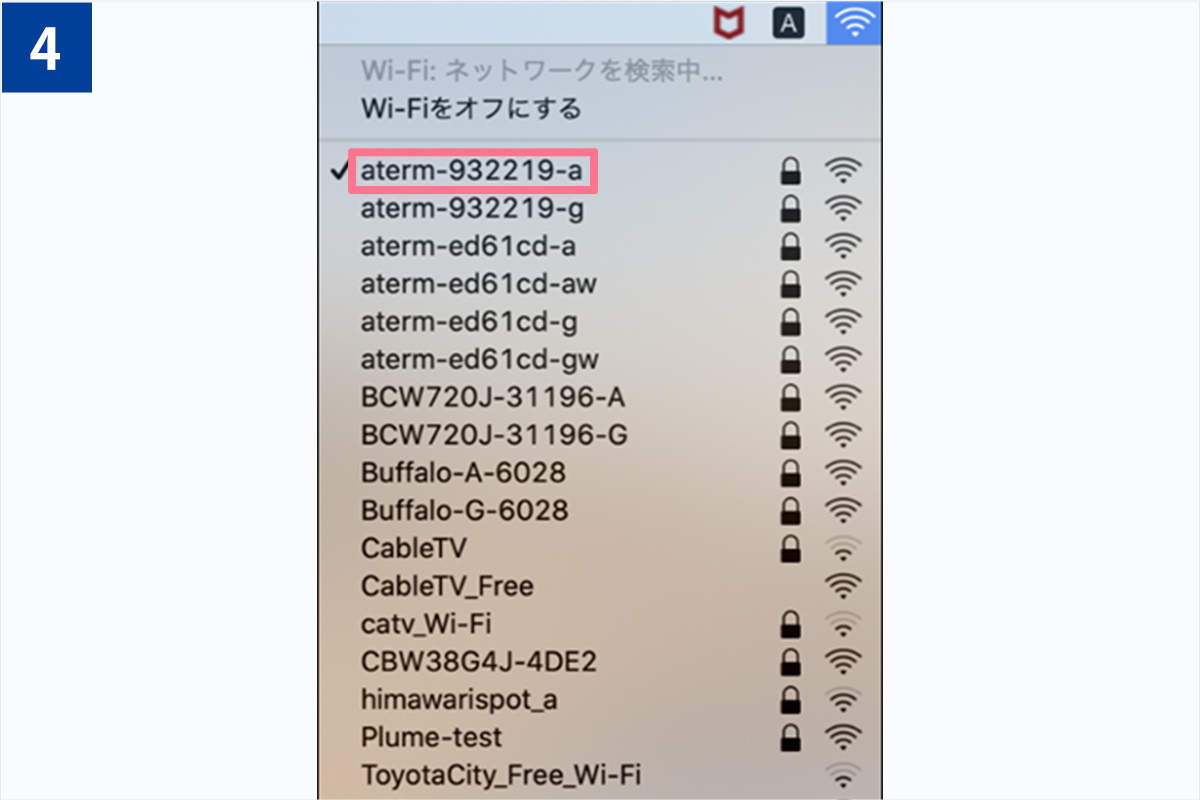
Task: Join the catv_Wi-Fi network
Action: [x=600, y=624]
